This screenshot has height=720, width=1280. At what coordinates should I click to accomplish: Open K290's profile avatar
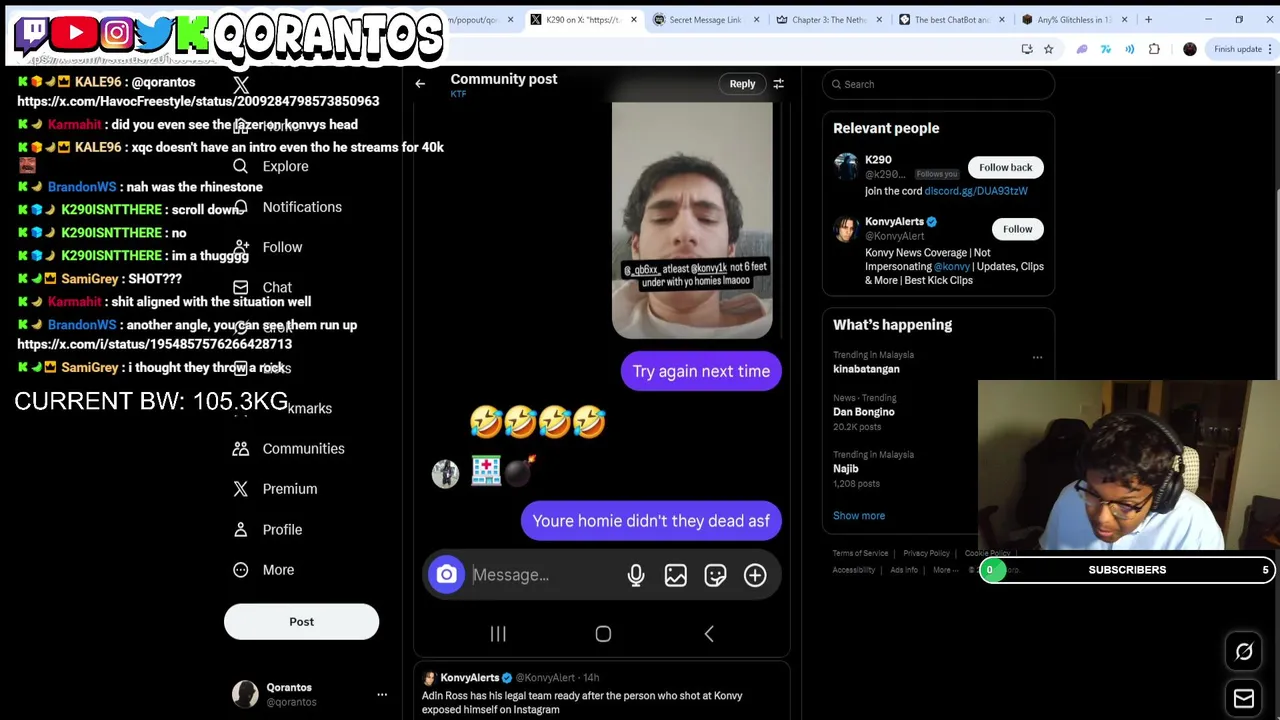coord(846,168)
